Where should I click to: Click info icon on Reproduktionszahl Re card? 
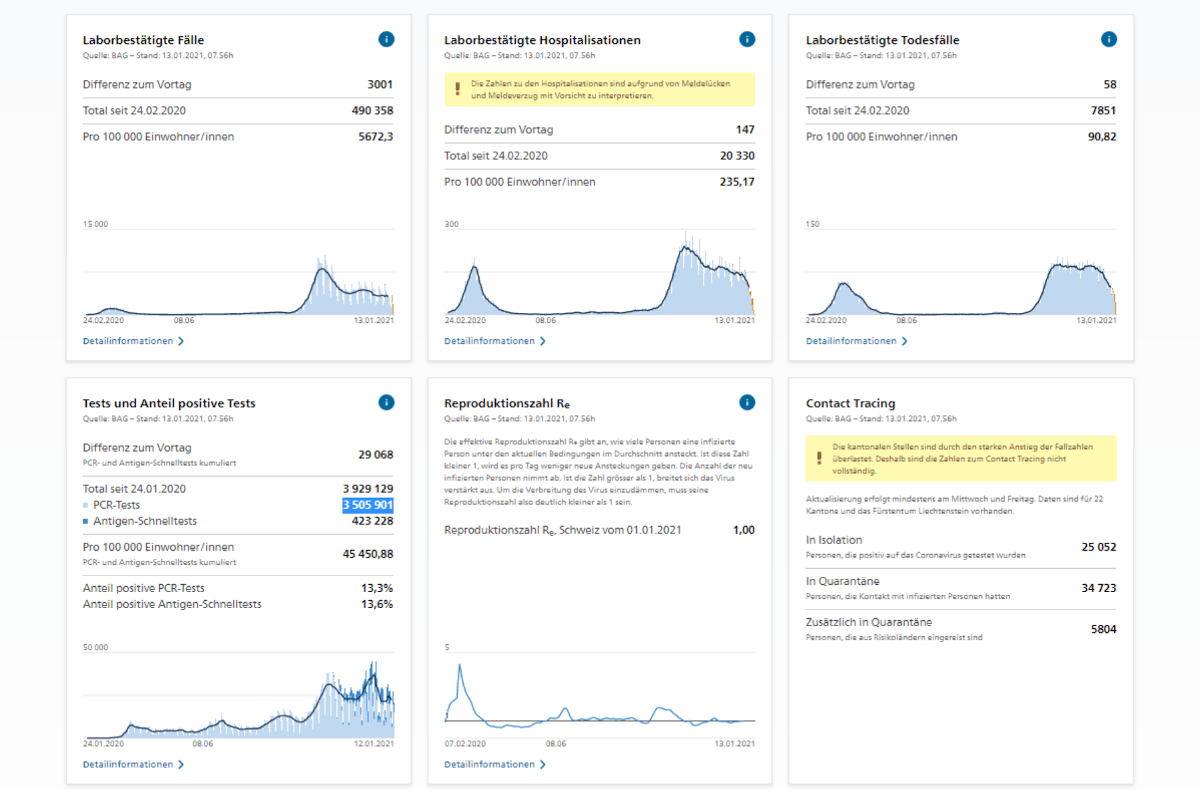click(x=747, y=402)
